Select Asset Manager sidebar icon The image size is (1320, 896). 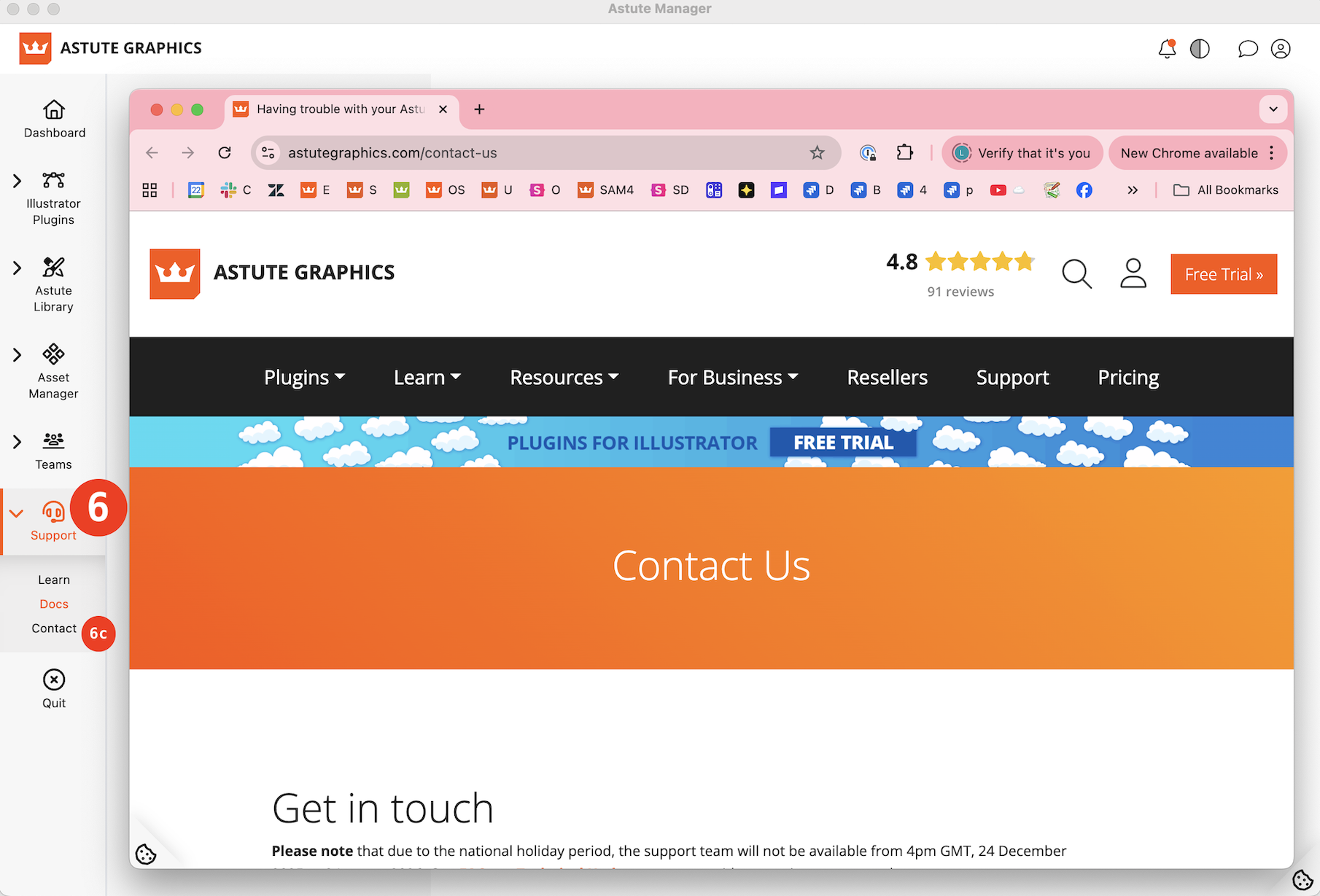53,354
